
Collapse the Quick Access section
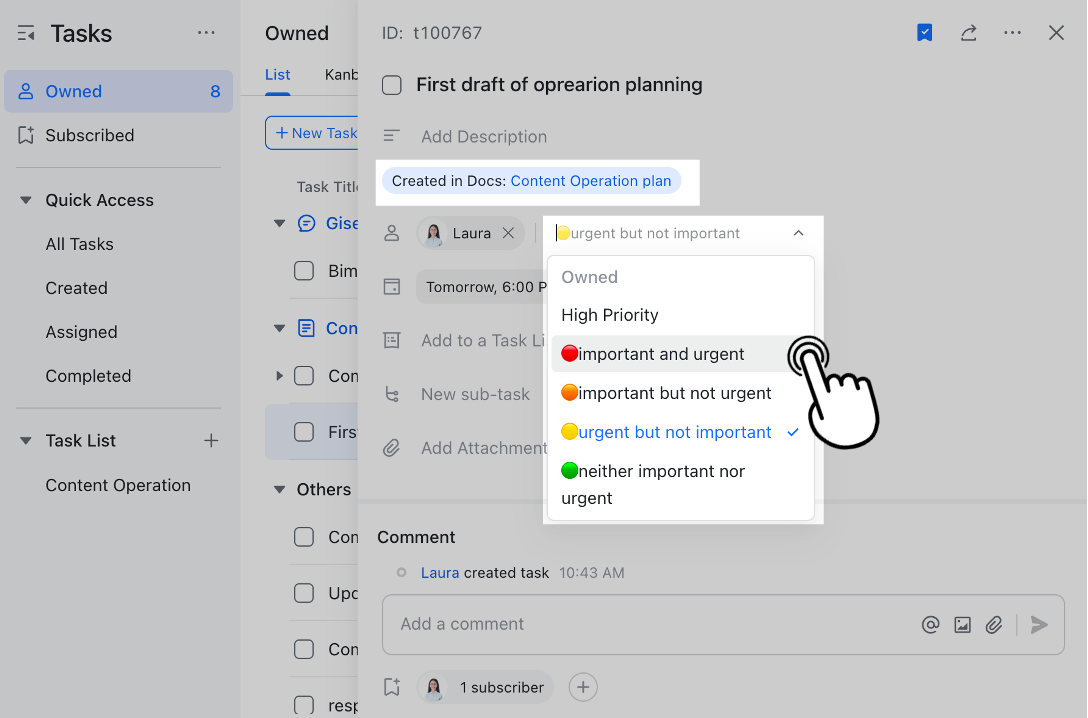[26, 200]
